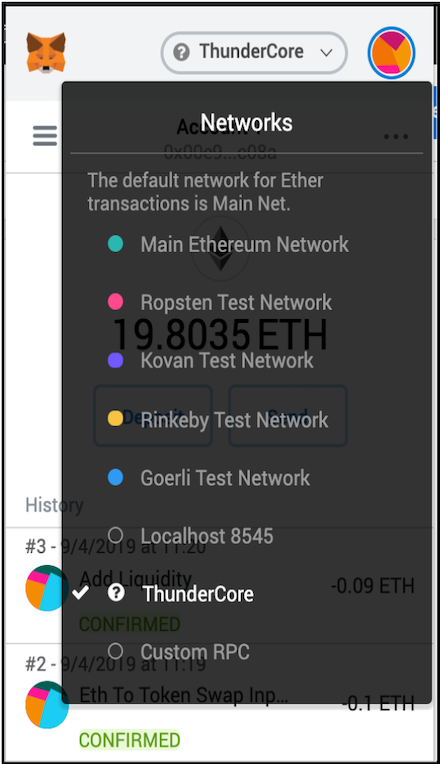The width and height of the screenshot is (440, 764).
Task: Select the ThunderCore question mark network entry
Action: [x=180, y=593]
